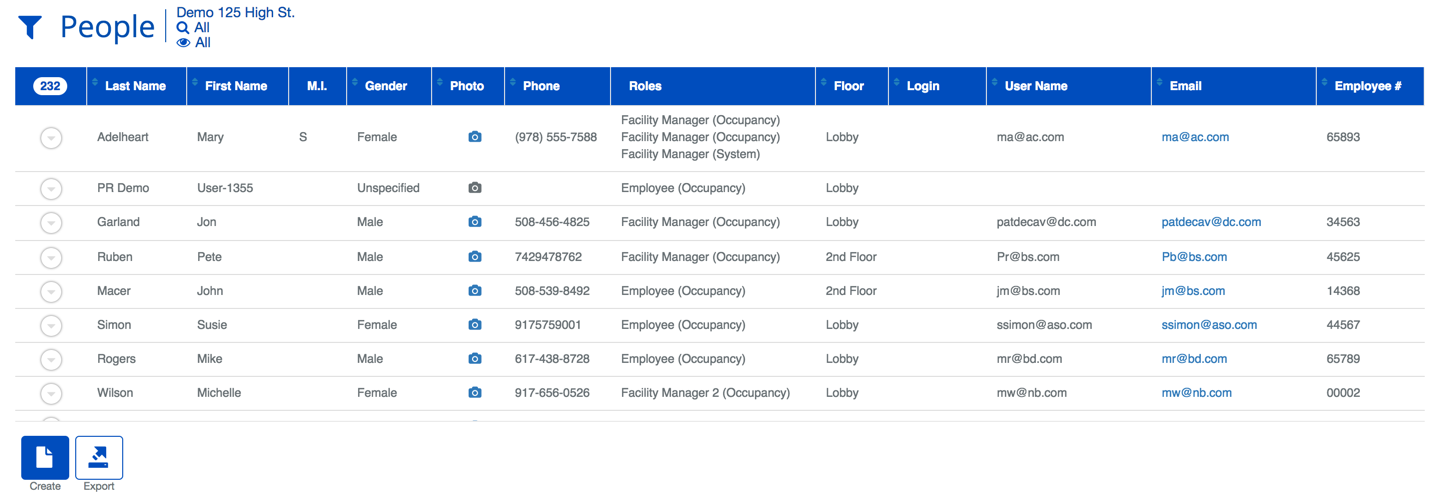
Task: Sort by First Name column
Action: (236, 86)
